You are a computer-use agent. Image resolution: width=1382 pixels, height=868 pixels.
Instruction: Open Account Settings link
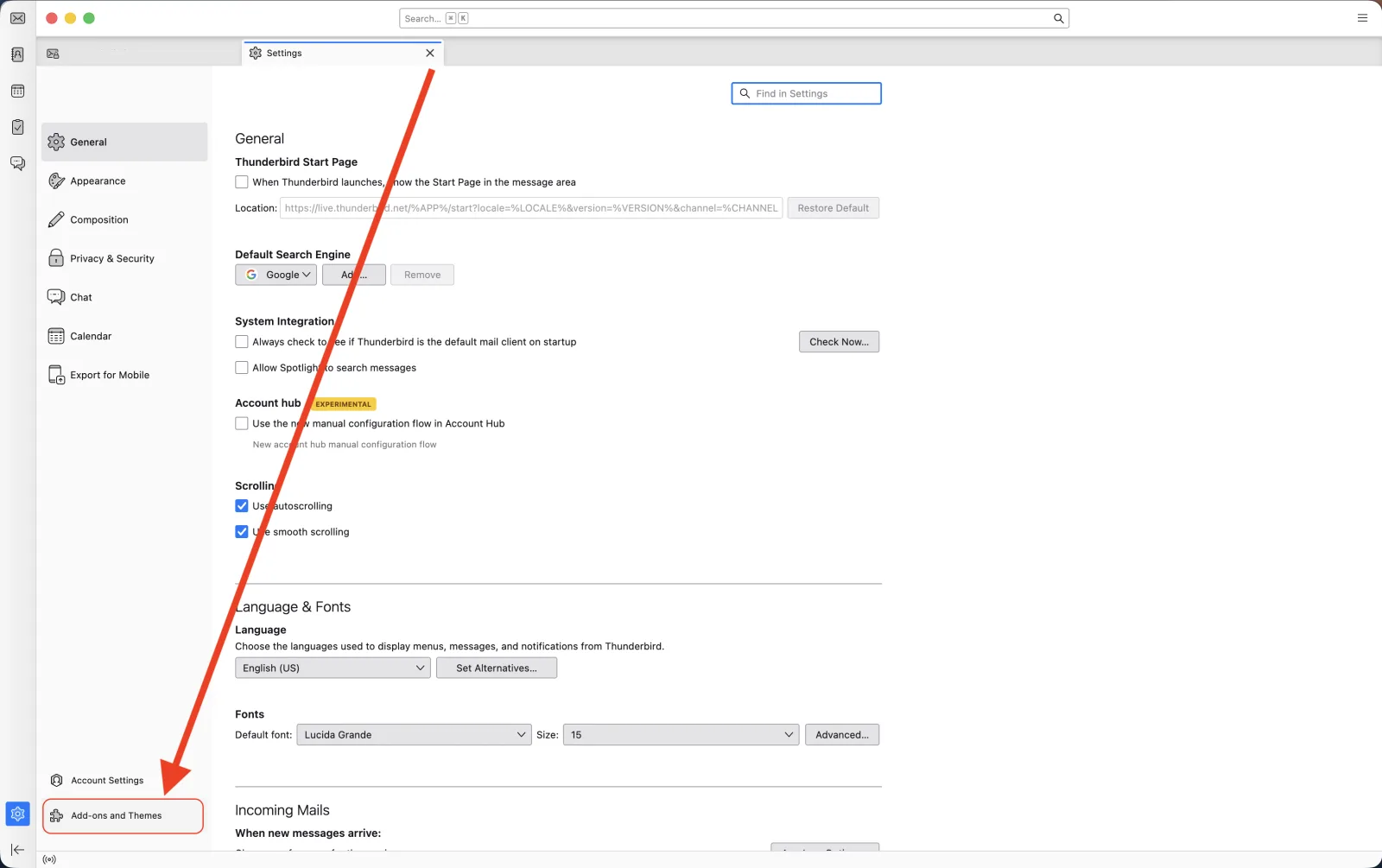tap(107, 780)
